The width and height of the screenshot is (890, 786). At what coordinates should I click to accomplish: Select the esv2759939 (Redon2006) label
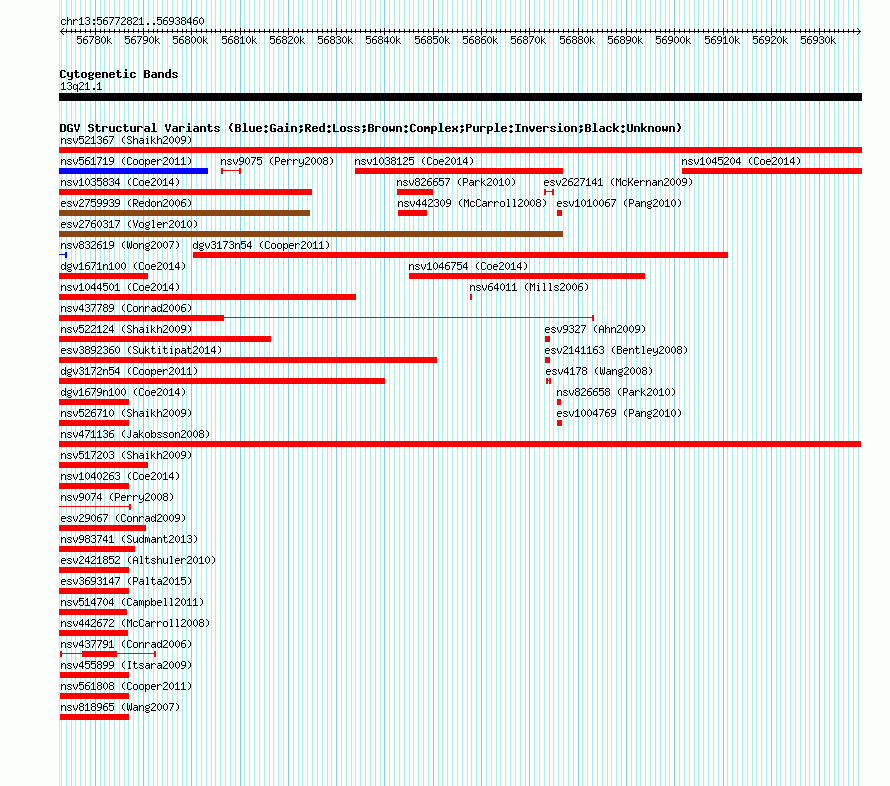tap(126, 203)
